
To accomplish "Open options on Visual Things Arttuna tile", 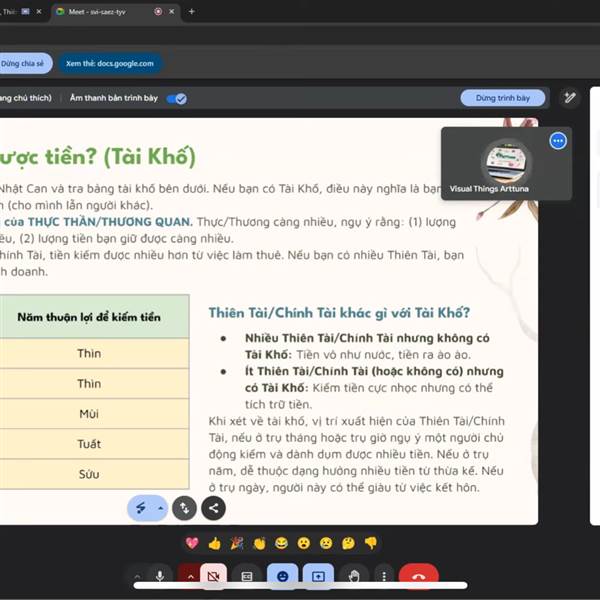I will 558,141.
